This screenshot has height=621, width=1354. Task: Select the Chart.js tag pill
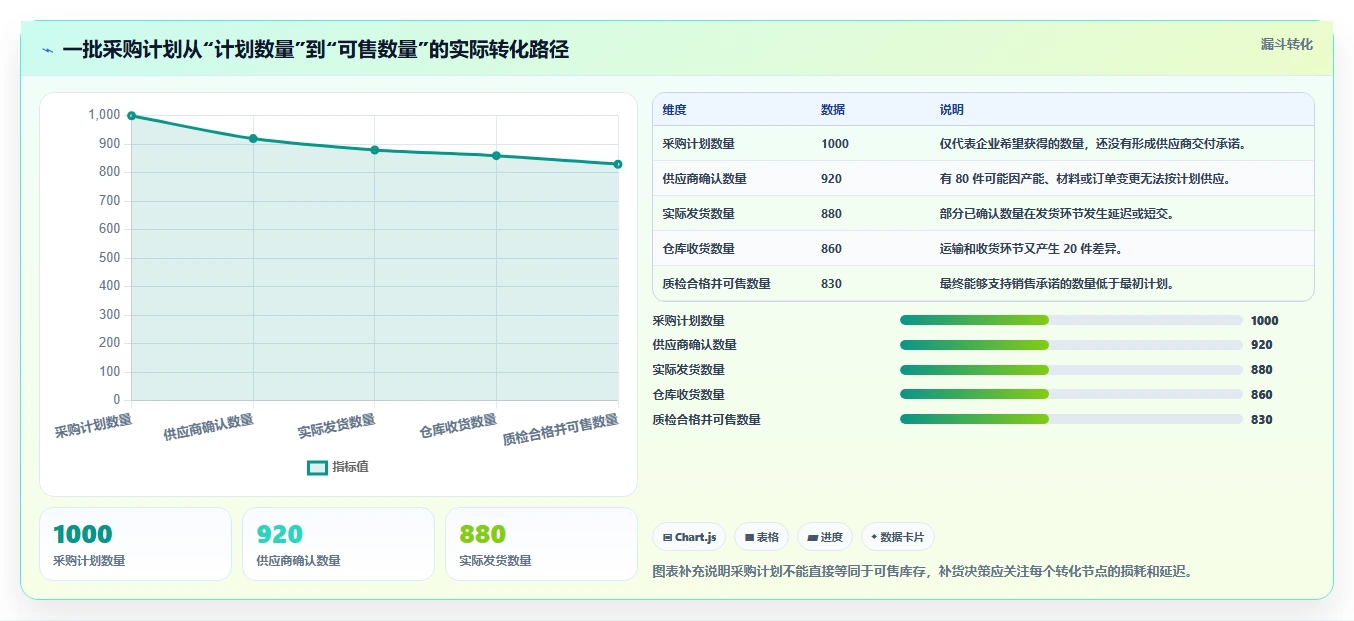(689, 537)
